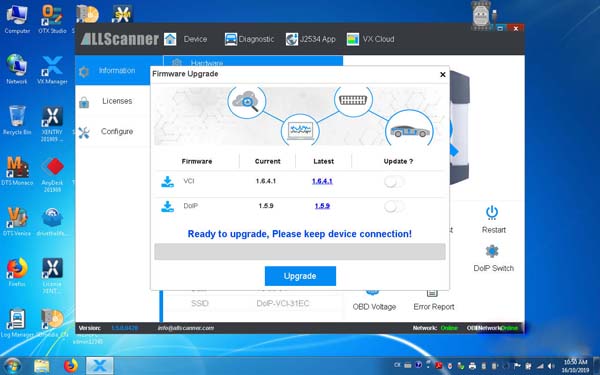Click the DoIP Switch gear icon

(492, 251)
